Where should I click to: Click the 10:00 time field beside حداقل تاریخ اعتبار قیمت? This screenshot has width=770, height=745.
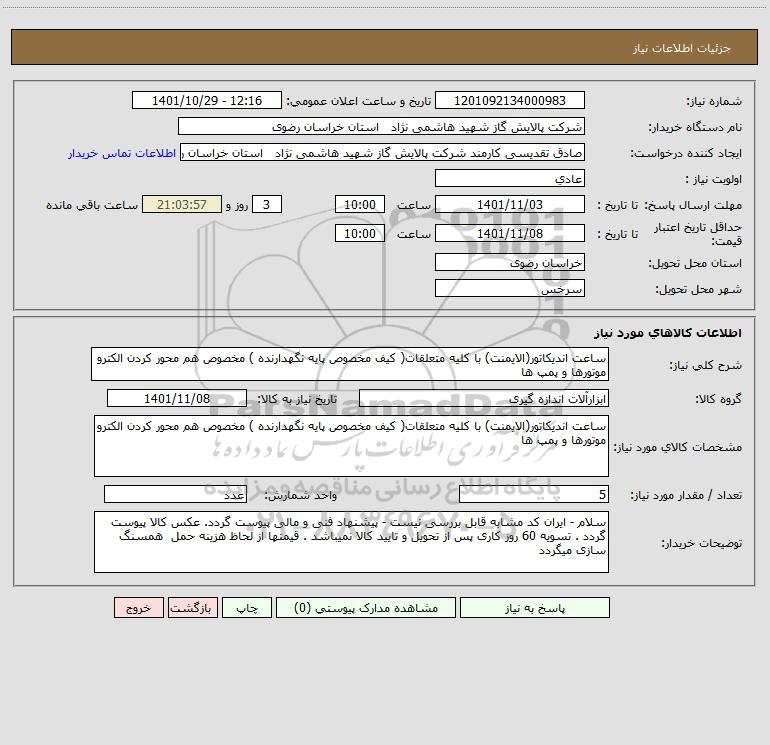(x=359, y=233)
